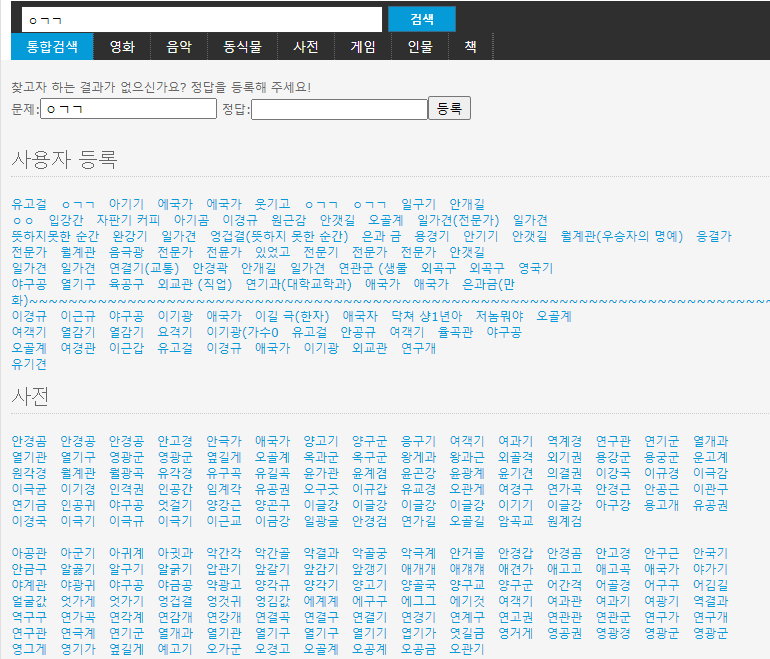
Task: Select the 통합검색 tab
Action: pos(52,47)
